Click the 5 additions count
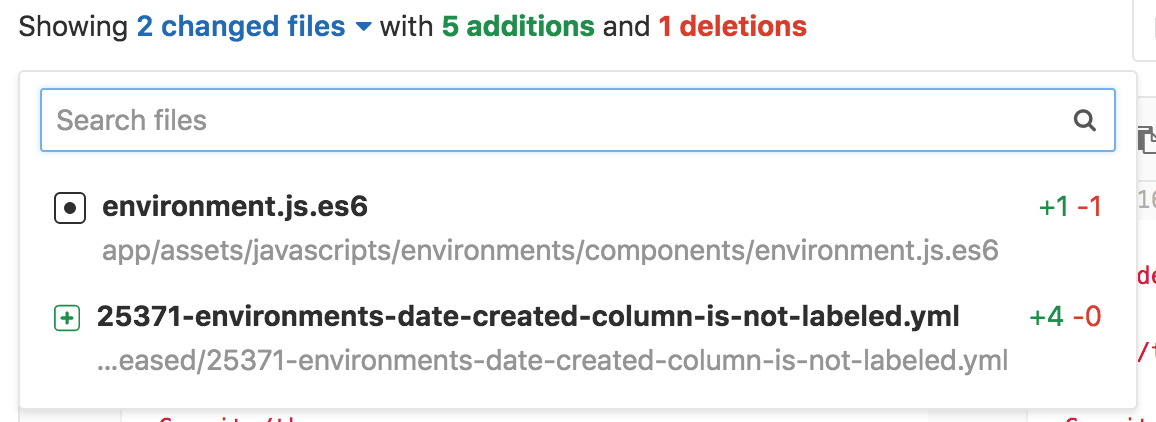 pyautogui.click(x=518, y=27)
